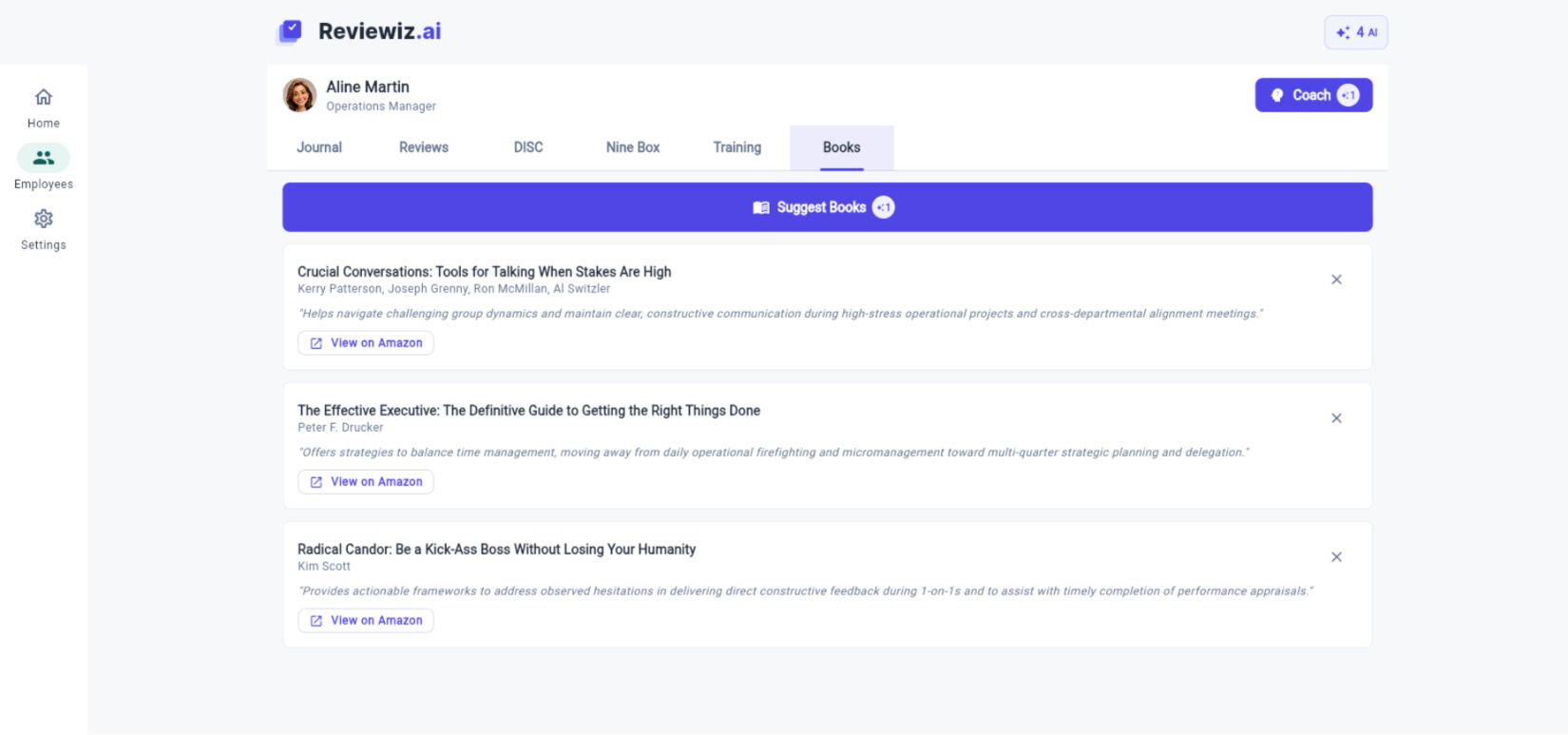The height and width of the screenshot is (735, 1568).
Task: Remove the Radical Candor book suggestion
Action: pyautogui.click(x=1336, y=557)
